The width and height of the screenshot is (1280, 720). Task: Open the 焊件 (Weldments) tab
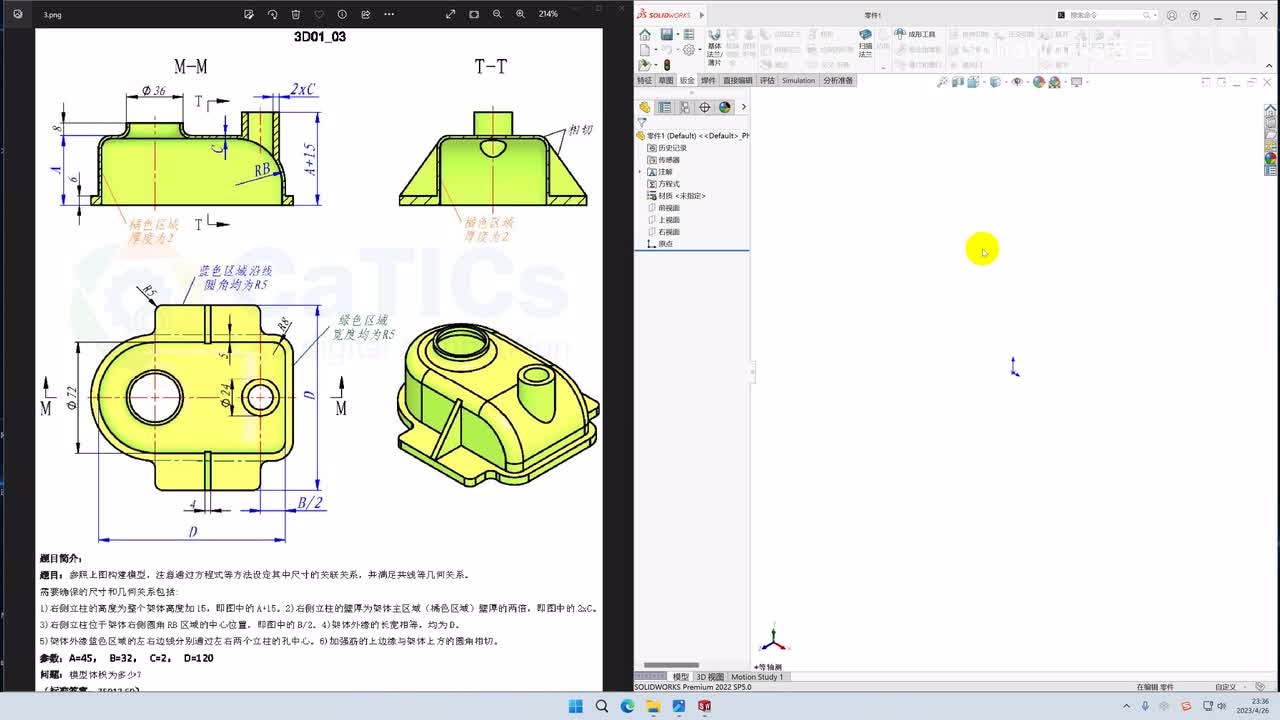point(708,81)
